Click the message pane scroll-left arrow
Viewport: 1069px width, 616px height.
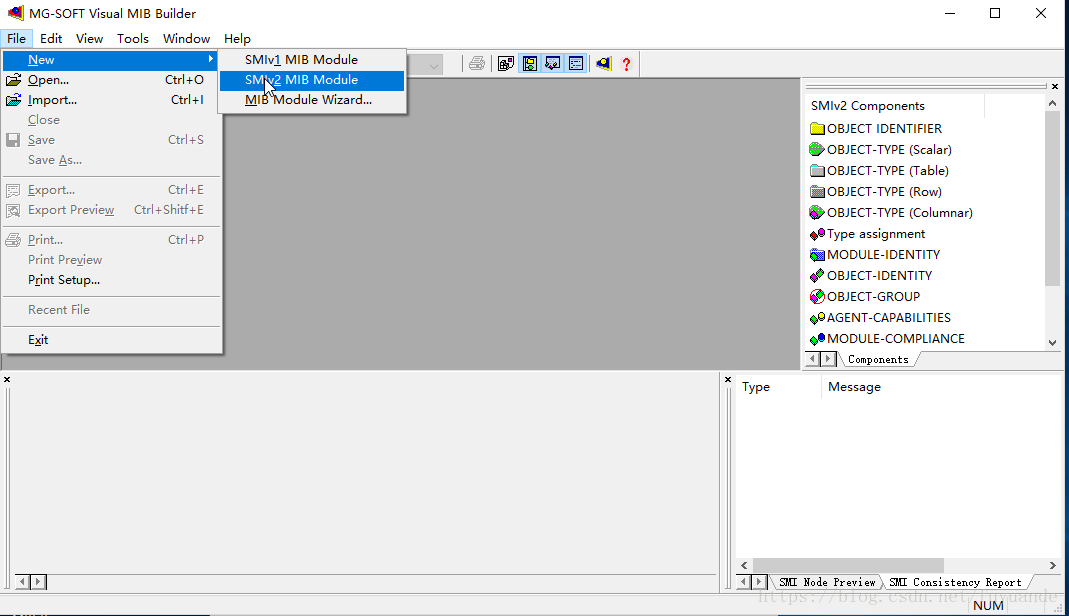[744, 566]
